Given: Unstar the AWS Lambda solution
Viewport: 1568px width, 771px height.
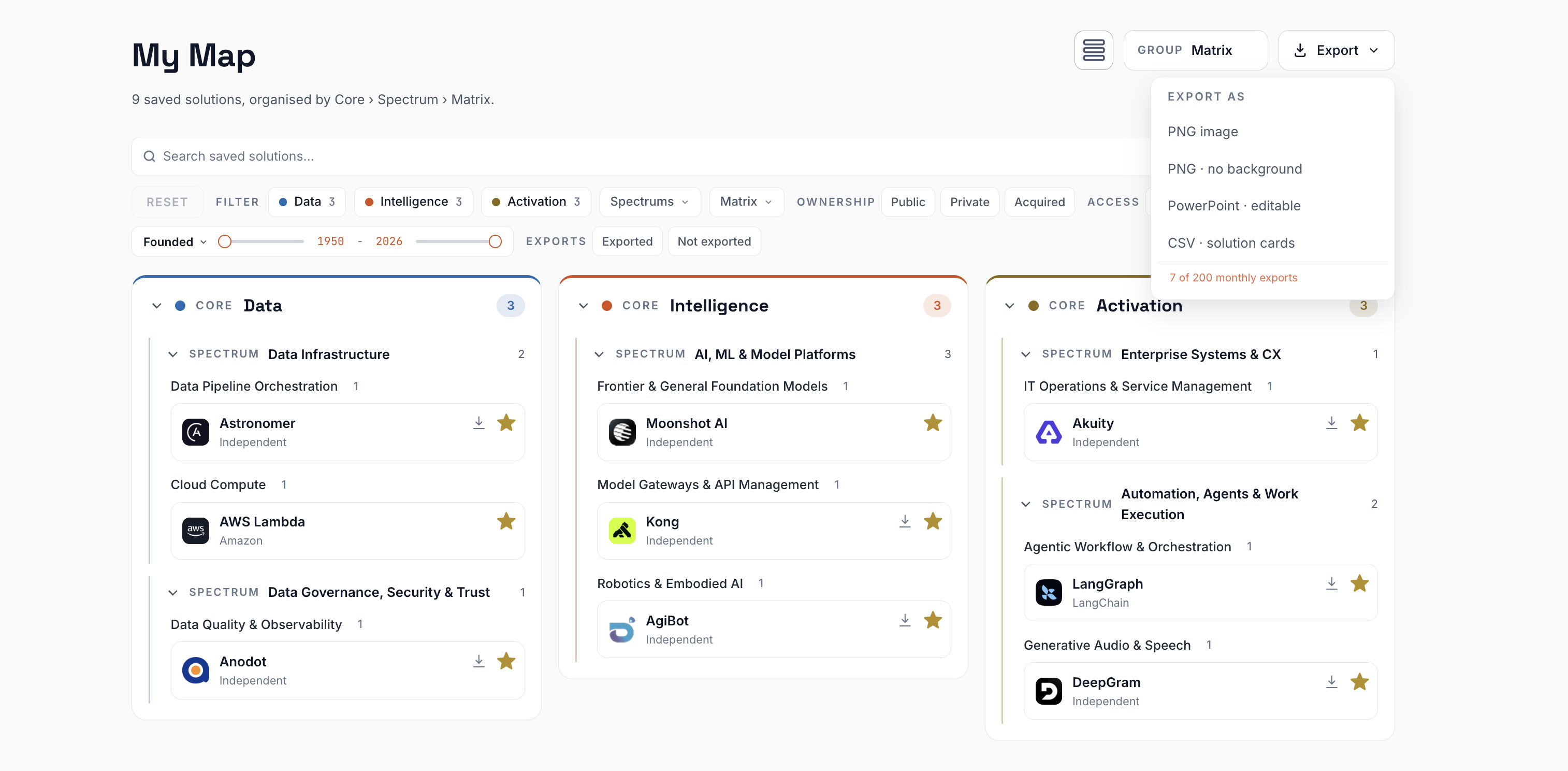Looking at the screenshot, I should (x=506, y=521).
